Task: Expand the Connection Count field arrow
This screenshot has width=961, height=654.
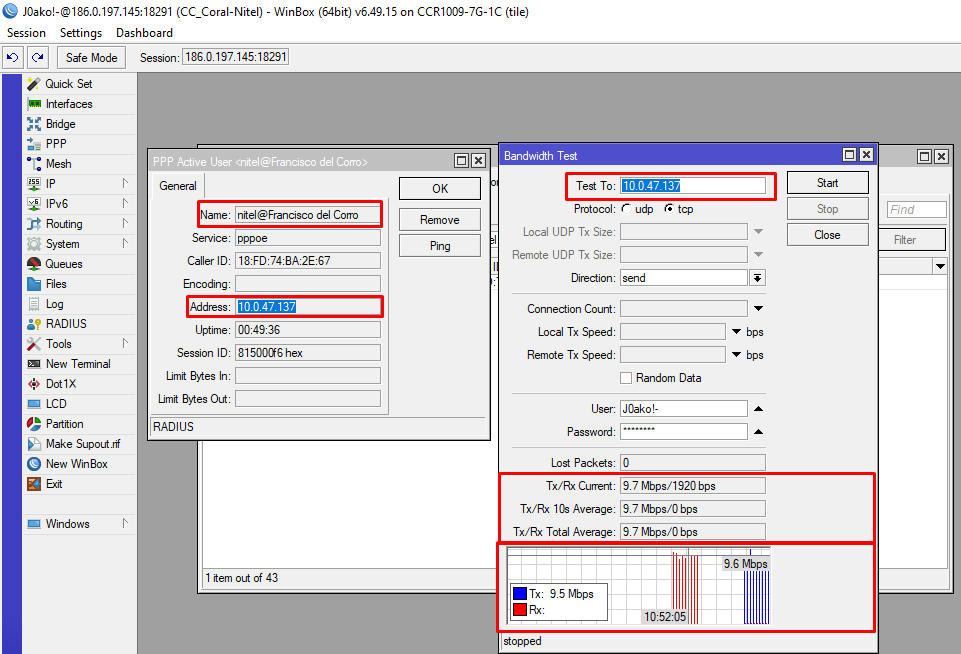Action: (758, 309)
